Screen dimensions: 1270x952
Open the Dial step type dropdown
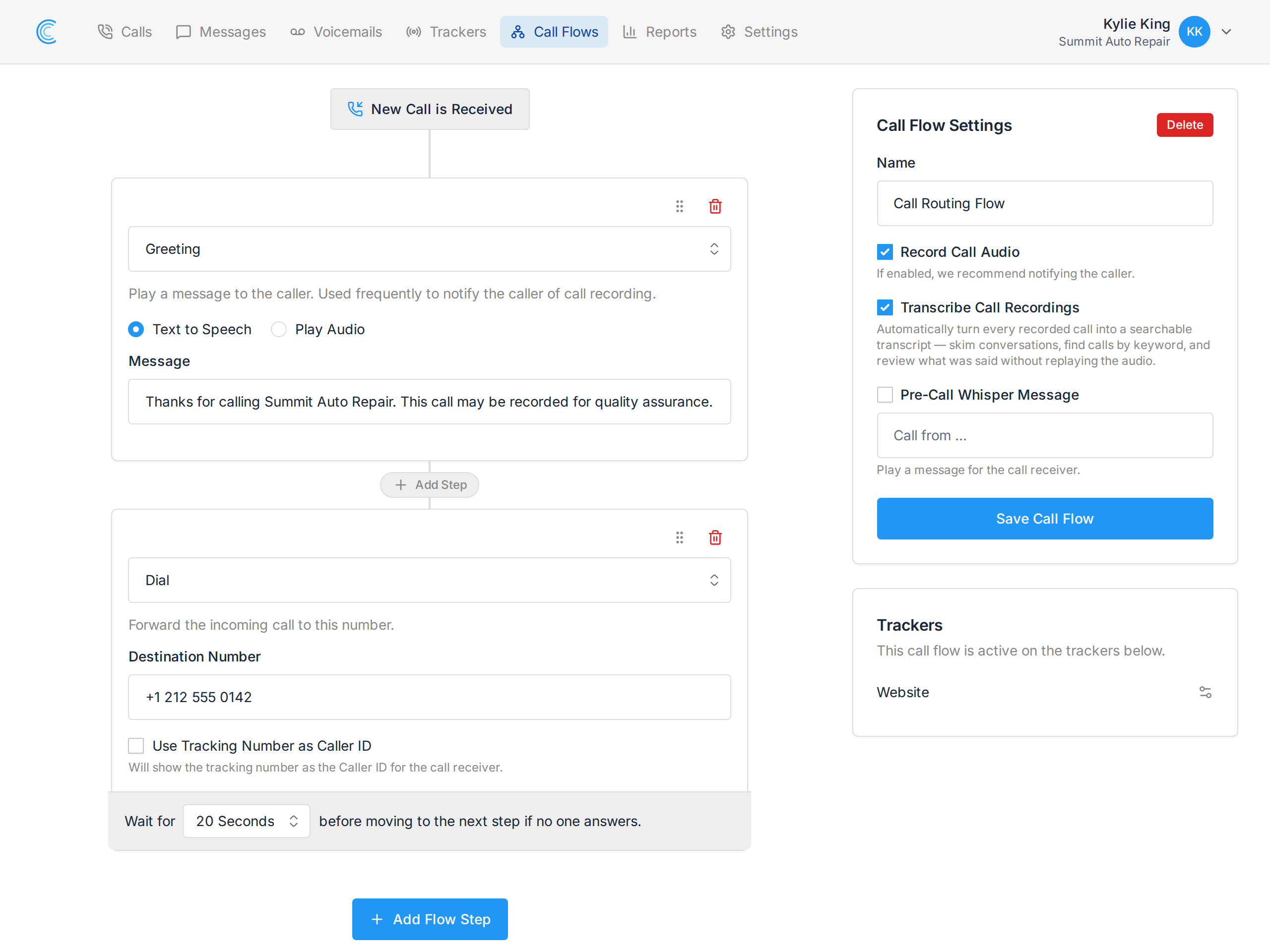[430, 580]
